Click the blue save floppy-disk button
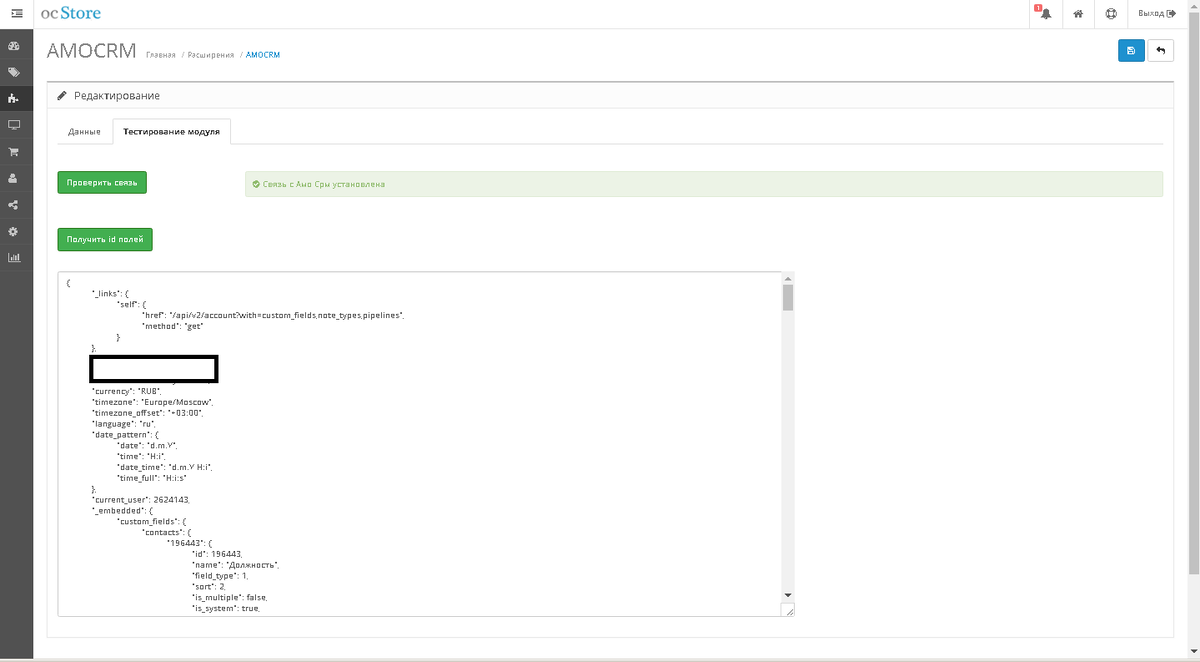The width and height of the screenshot is (1200, 662). (x=1131, y=51)
